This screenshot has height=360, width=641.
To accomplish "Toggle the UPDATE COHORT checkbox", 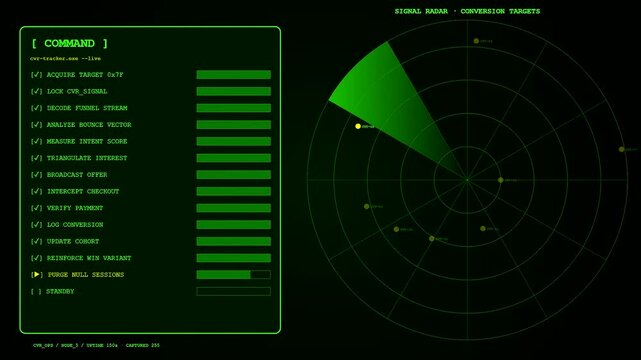I will pos(36,241).
